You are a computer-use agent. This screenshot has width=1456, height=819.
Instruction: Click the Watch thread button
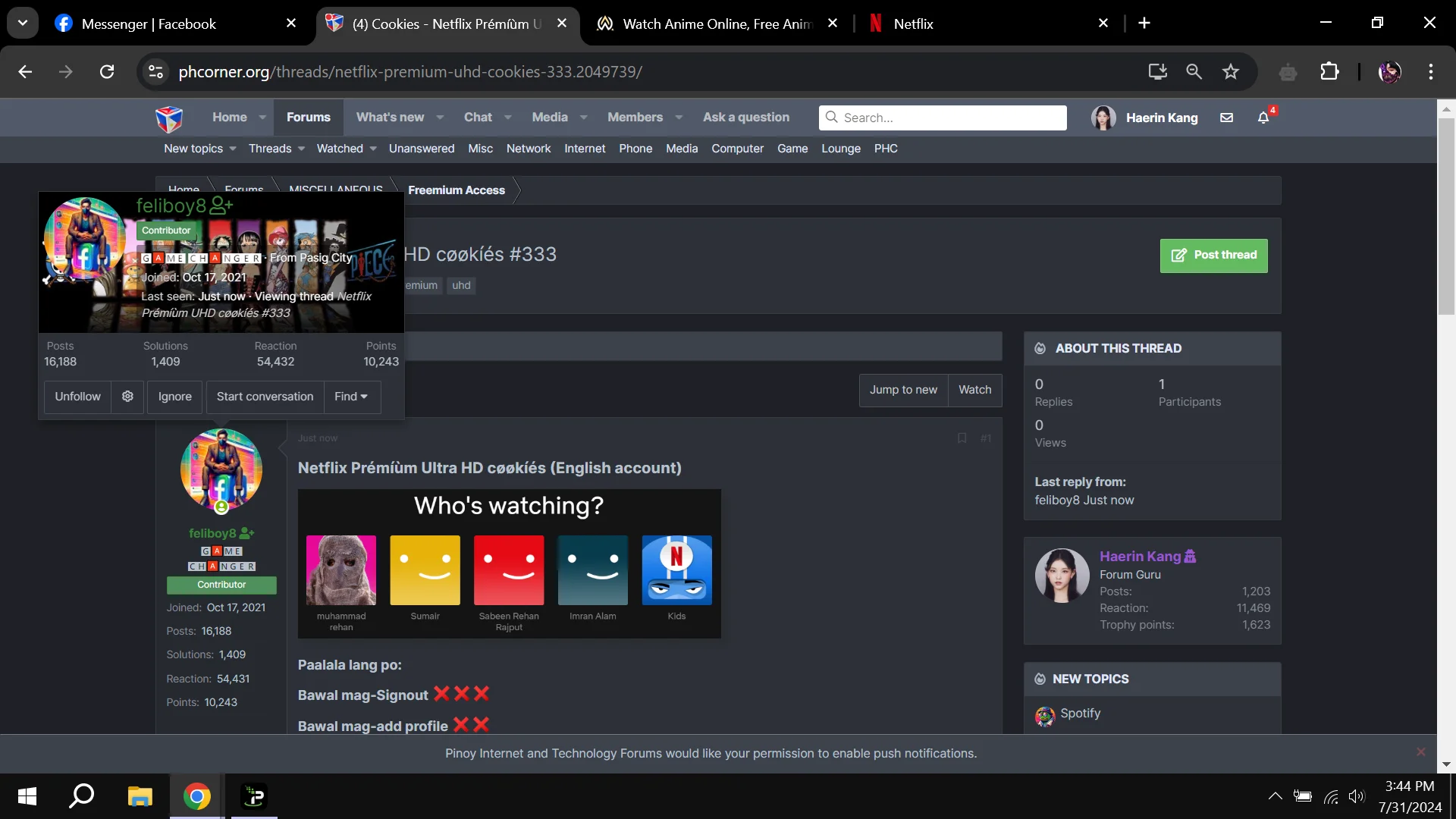(974, 390)
